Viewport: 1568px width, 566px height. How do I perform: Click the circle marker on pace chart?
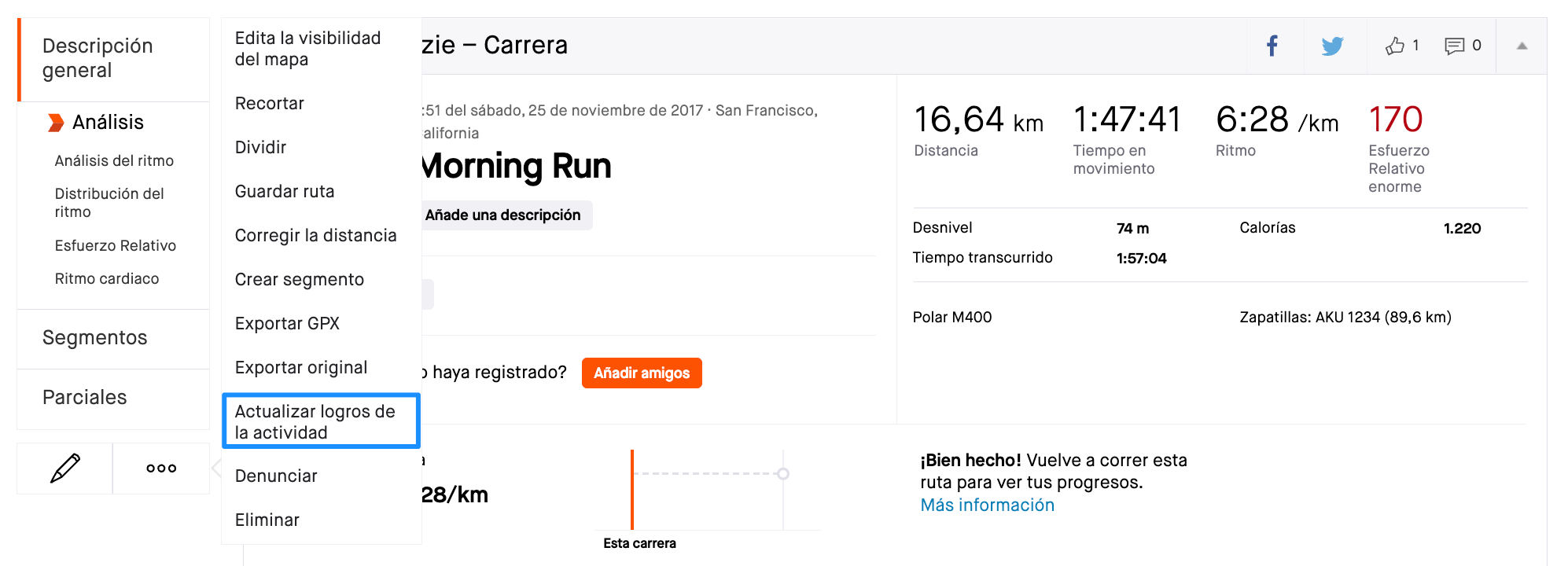coord(782,473)
